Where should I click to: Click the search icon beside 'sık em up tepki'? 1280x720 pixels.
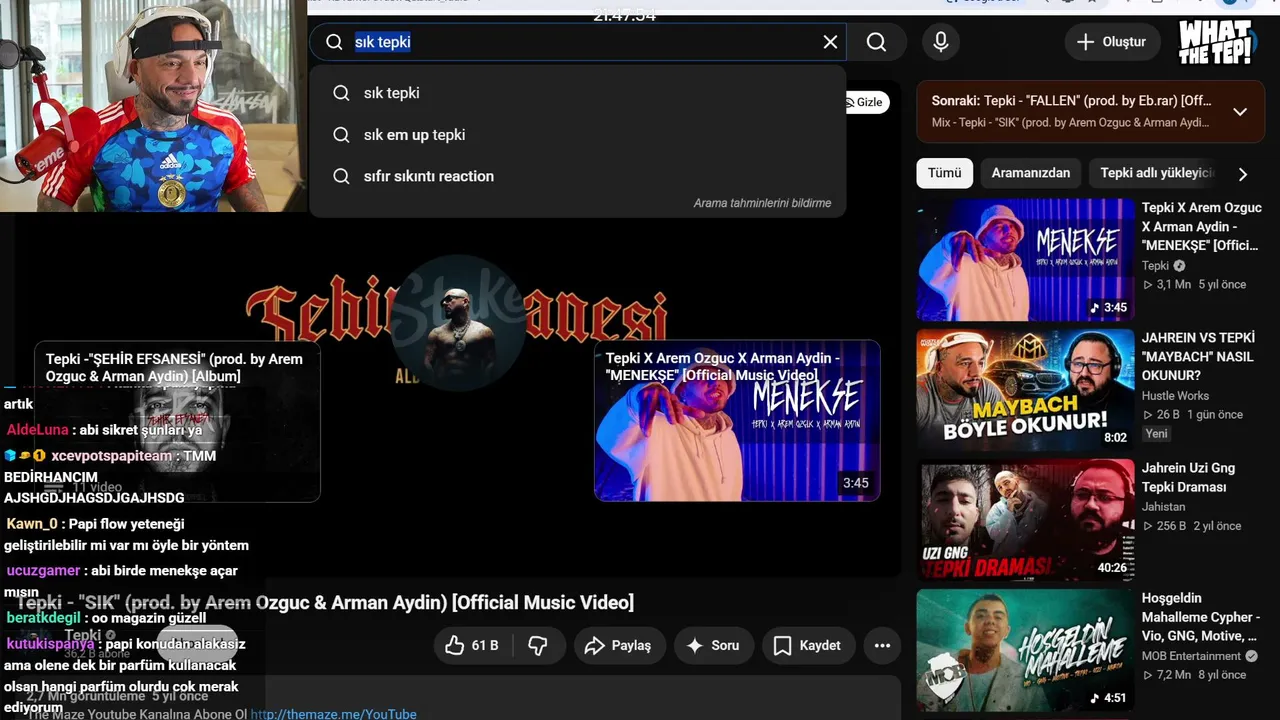(341, 135)
